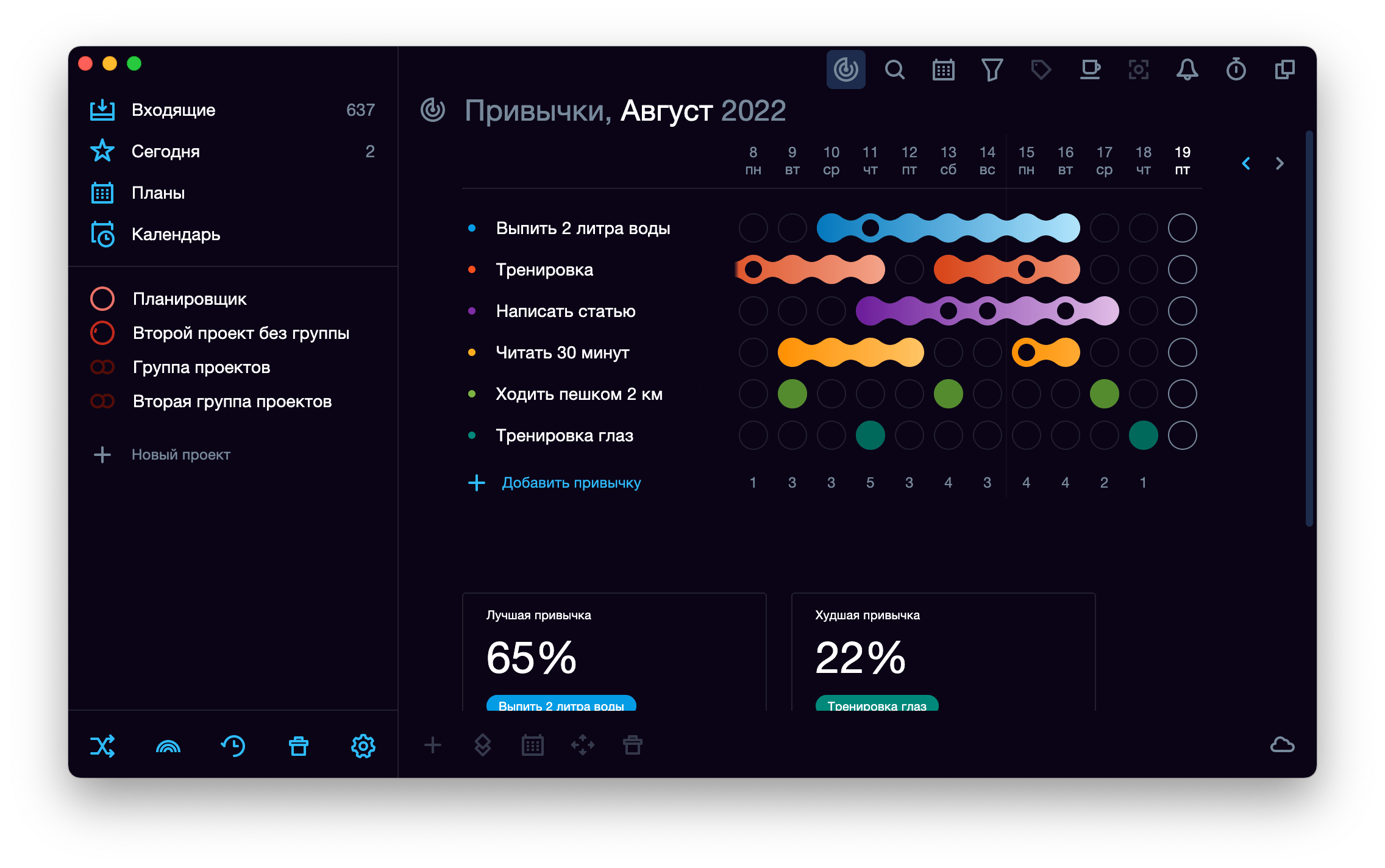The height and width of the screenshot is (868, 1385).
Task: Open the Filter funnel icon
Action: [x=992, y=69]
